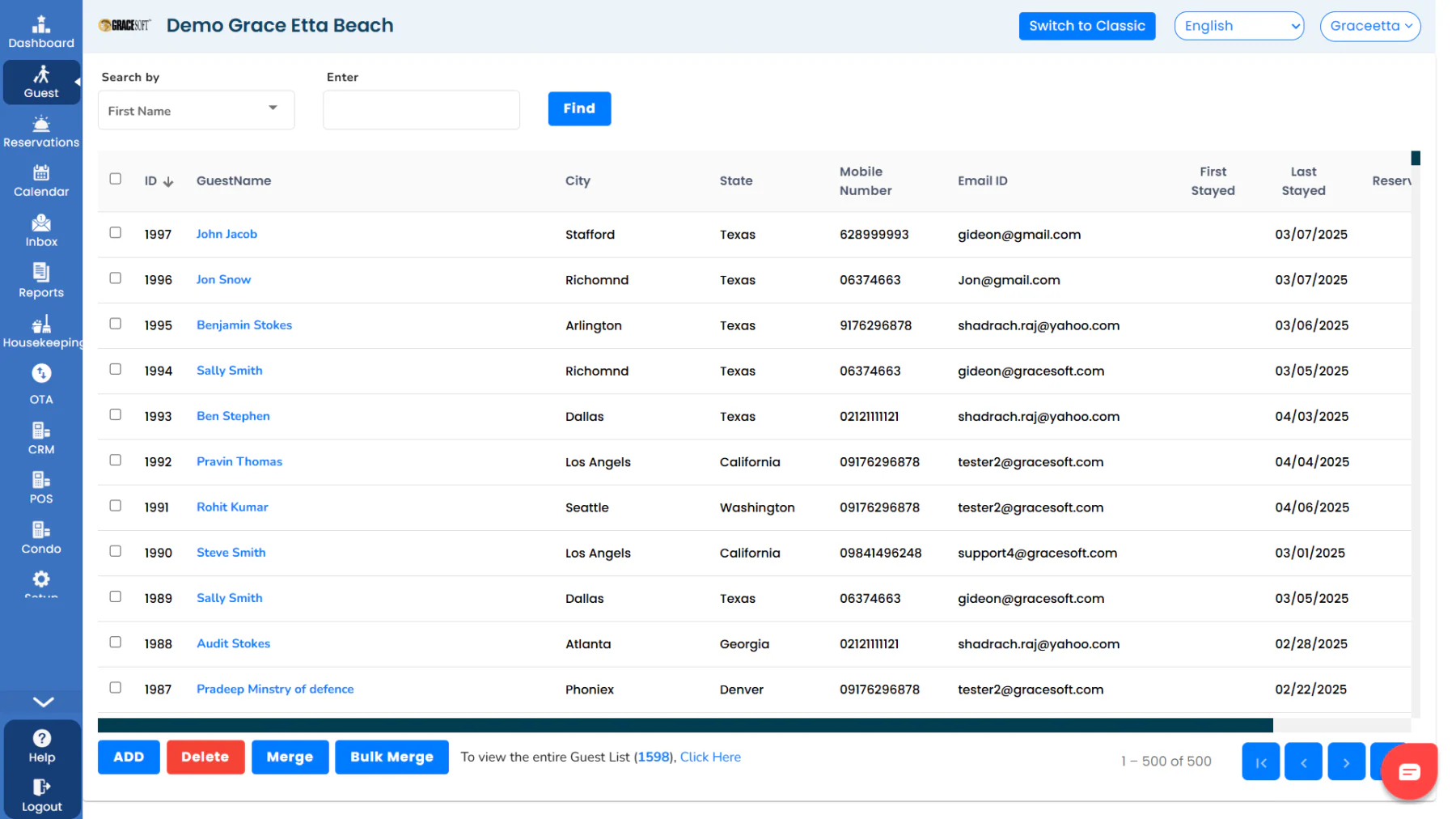Collapse sidebar using small white arrow
The height and width of the screenshot is (819, 1456).
point(77,82)
